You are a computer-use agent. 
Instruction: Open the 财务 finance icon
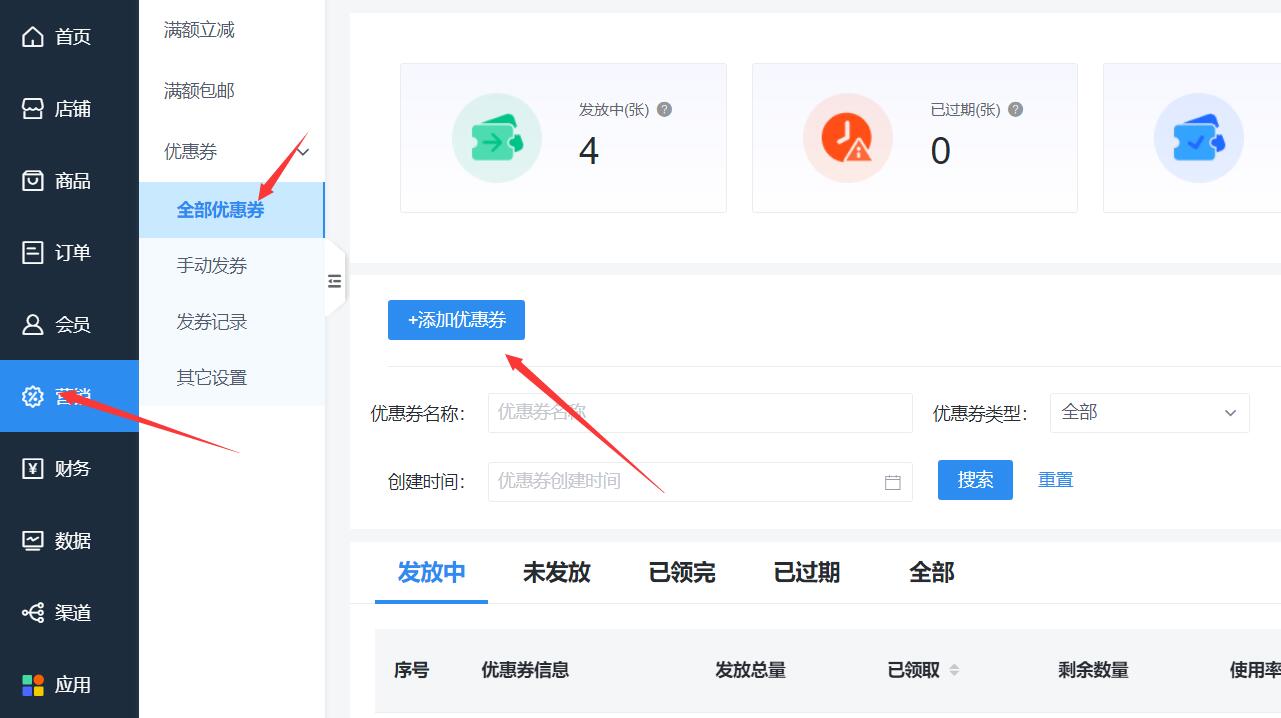coord(33,469)
